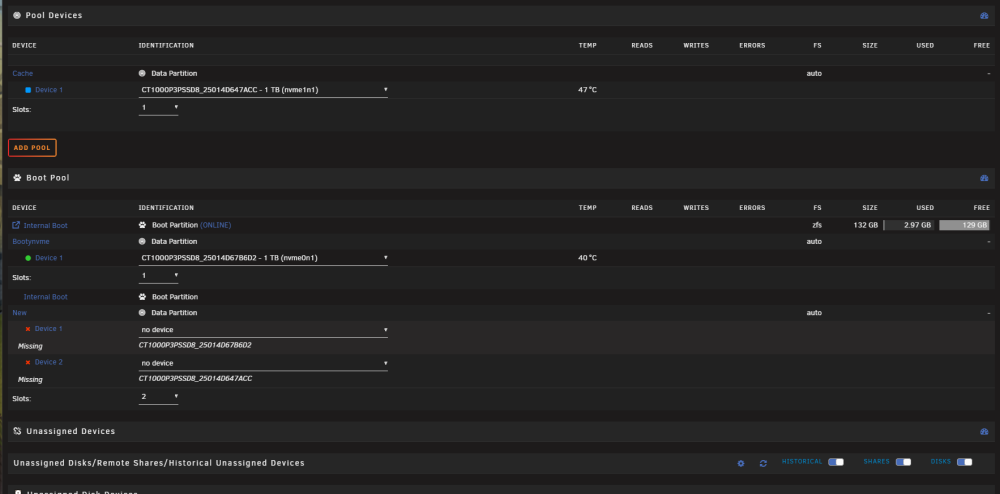Viewport: 1000px width, 494px height.
Task: Click the 47 °C temperature value
Action: tap(587, 90)
